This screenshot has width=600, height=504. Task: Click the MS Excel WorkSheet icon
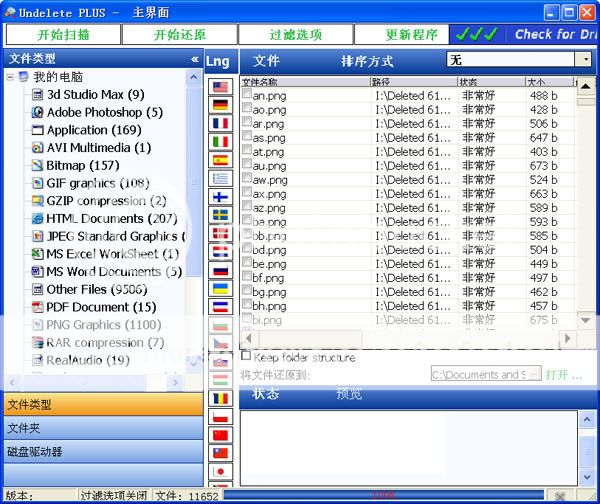point(37,253)
